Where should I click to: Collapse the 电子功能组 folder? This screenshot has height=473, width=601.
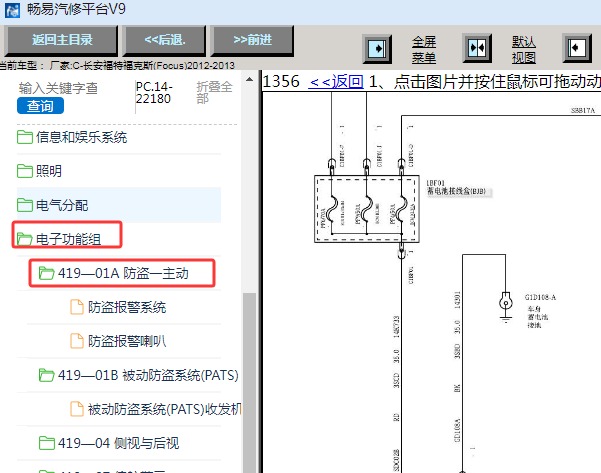[67, 238]
